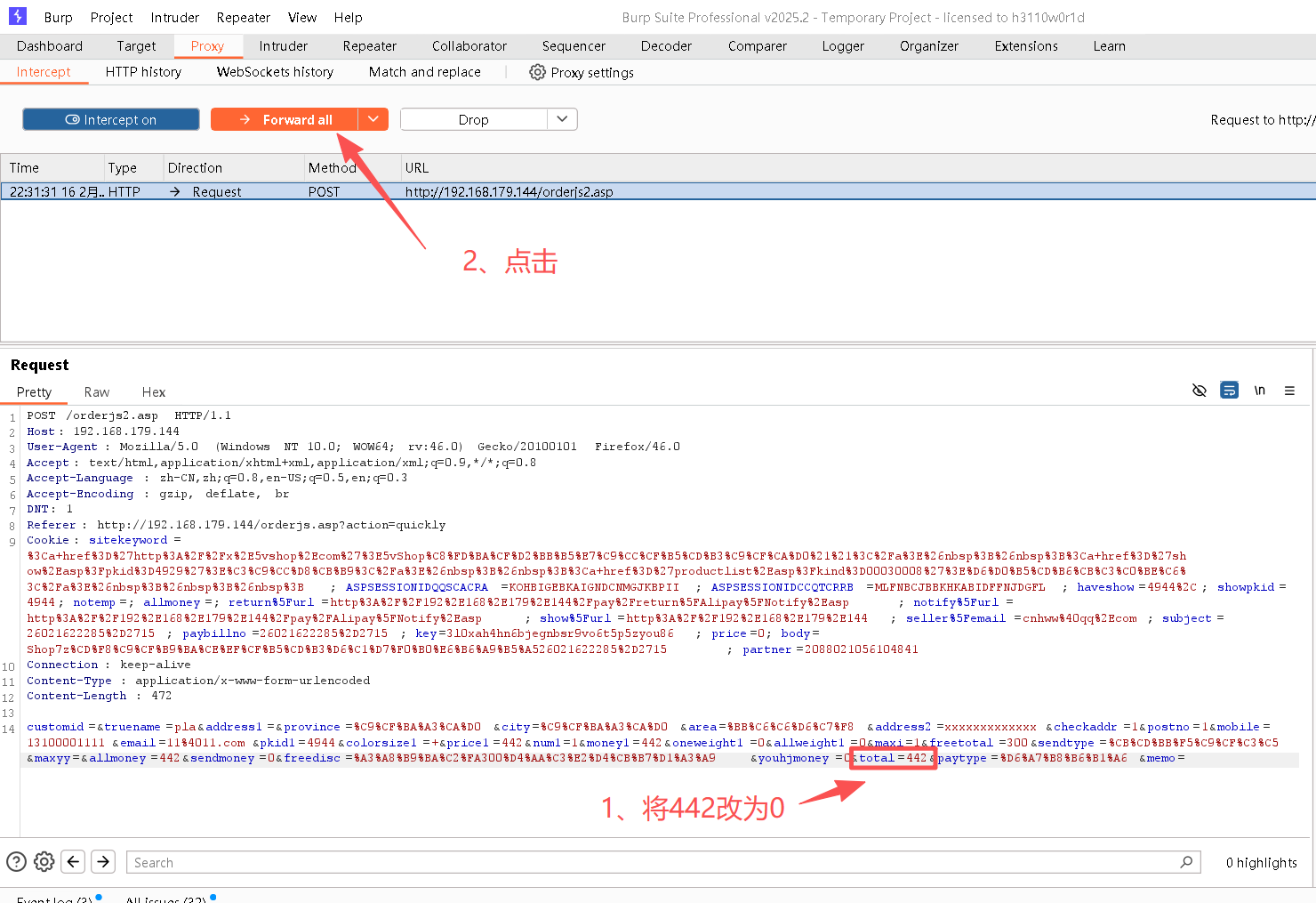Sort by Method column header
Screen dimensions: 1316x903
click(x=352, y=167)
